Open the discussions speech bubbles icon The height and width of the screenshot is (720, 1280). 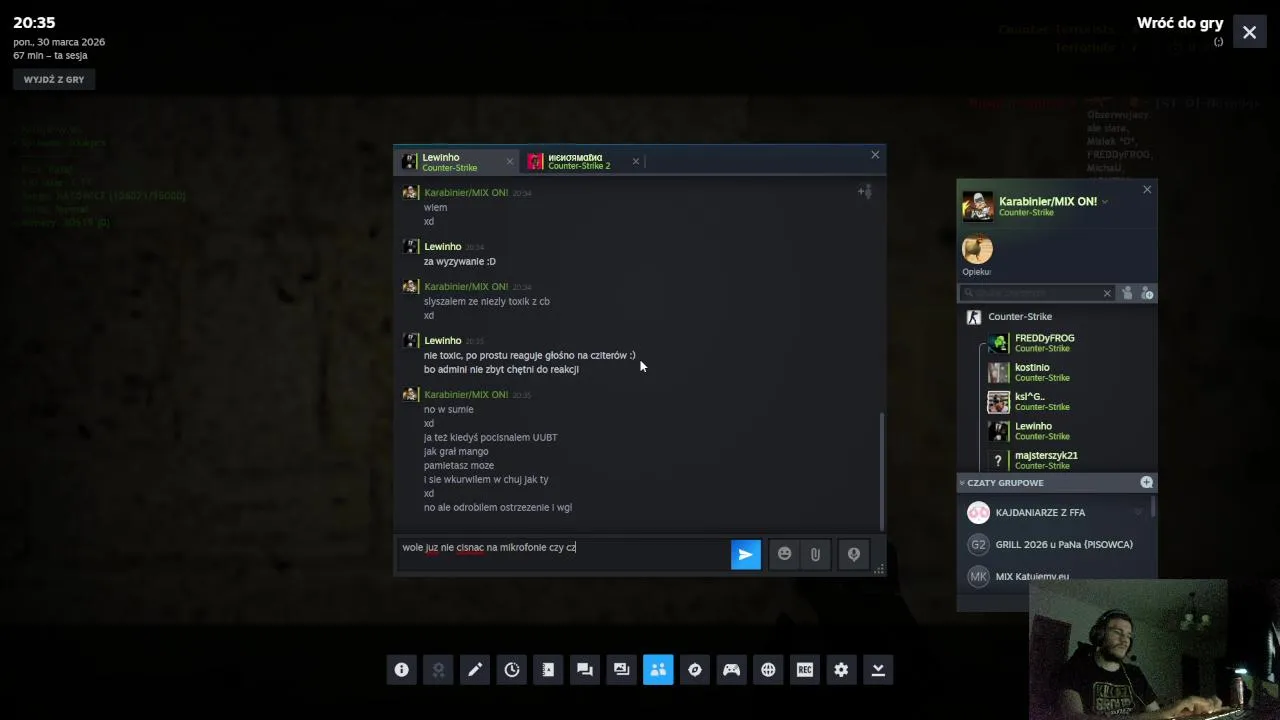click(585, 670)
